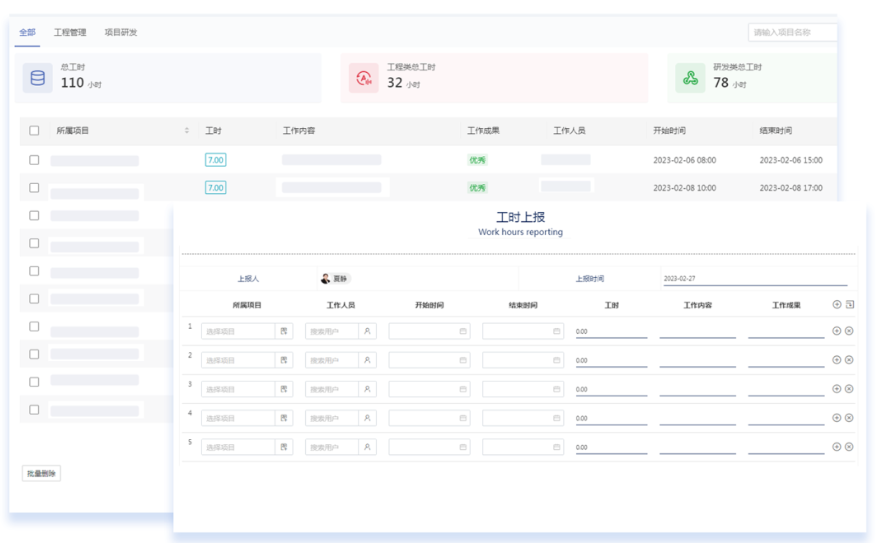Viewport: 879px width, 546px height.
Task: Click the 批量删除 button
Action: pyautogui.click(x=42, y=473)
